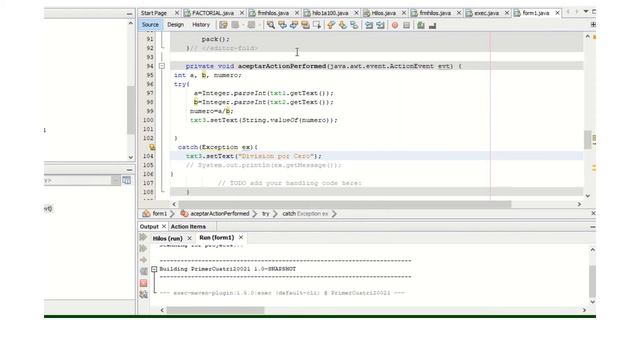Toggle rectangular selection mode
Image resolution: width=640 pixels, height=360 pixels.
[317, 25]
